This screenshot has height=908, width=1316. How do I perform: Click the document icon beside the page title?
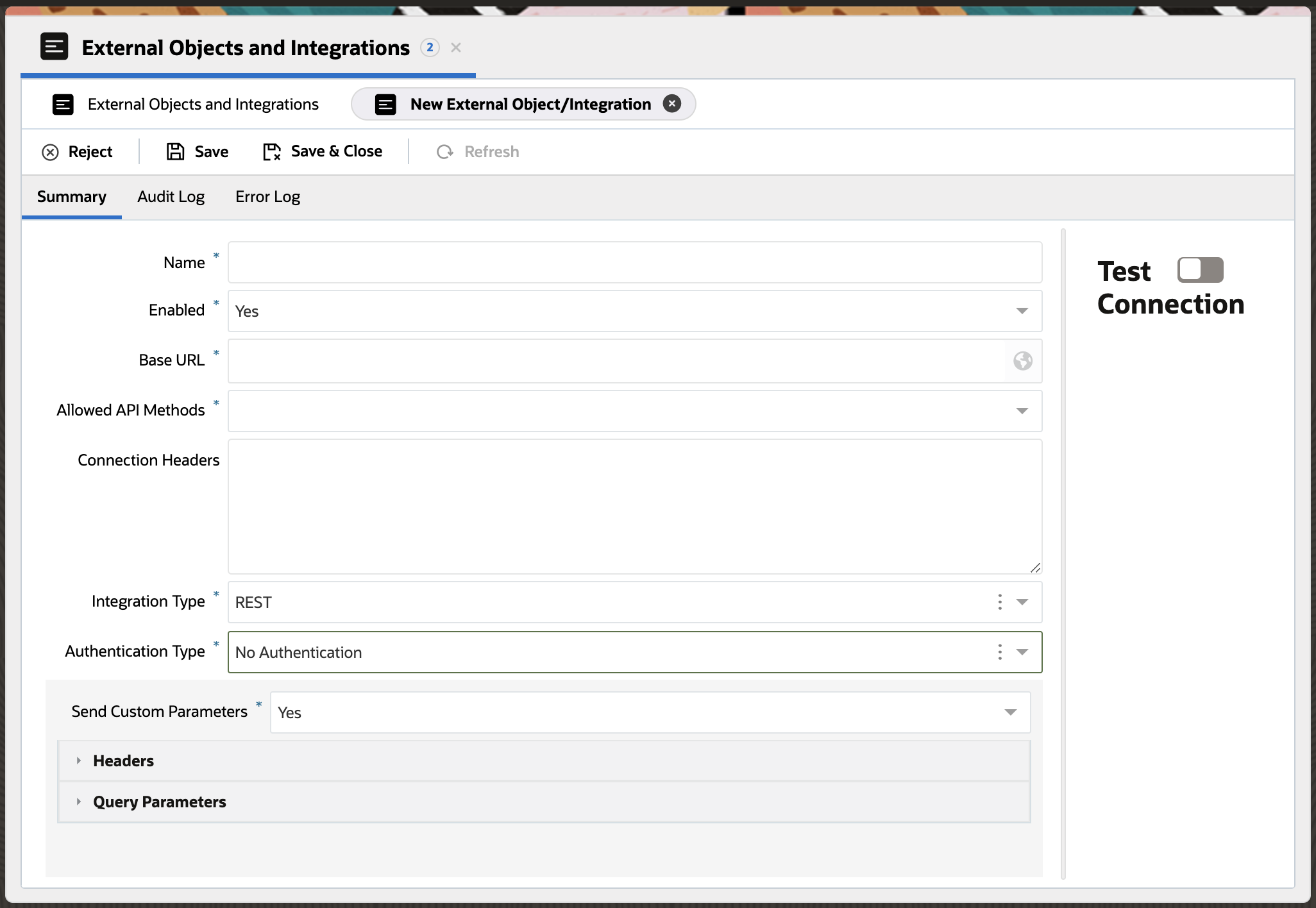click(x=55, y=46)
